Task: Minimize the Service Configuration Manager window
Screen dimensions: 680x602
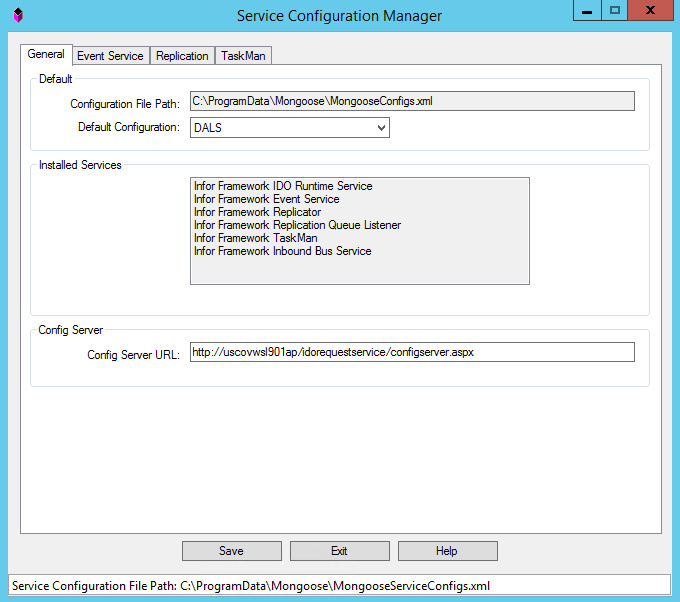Action: click(587, 11)
